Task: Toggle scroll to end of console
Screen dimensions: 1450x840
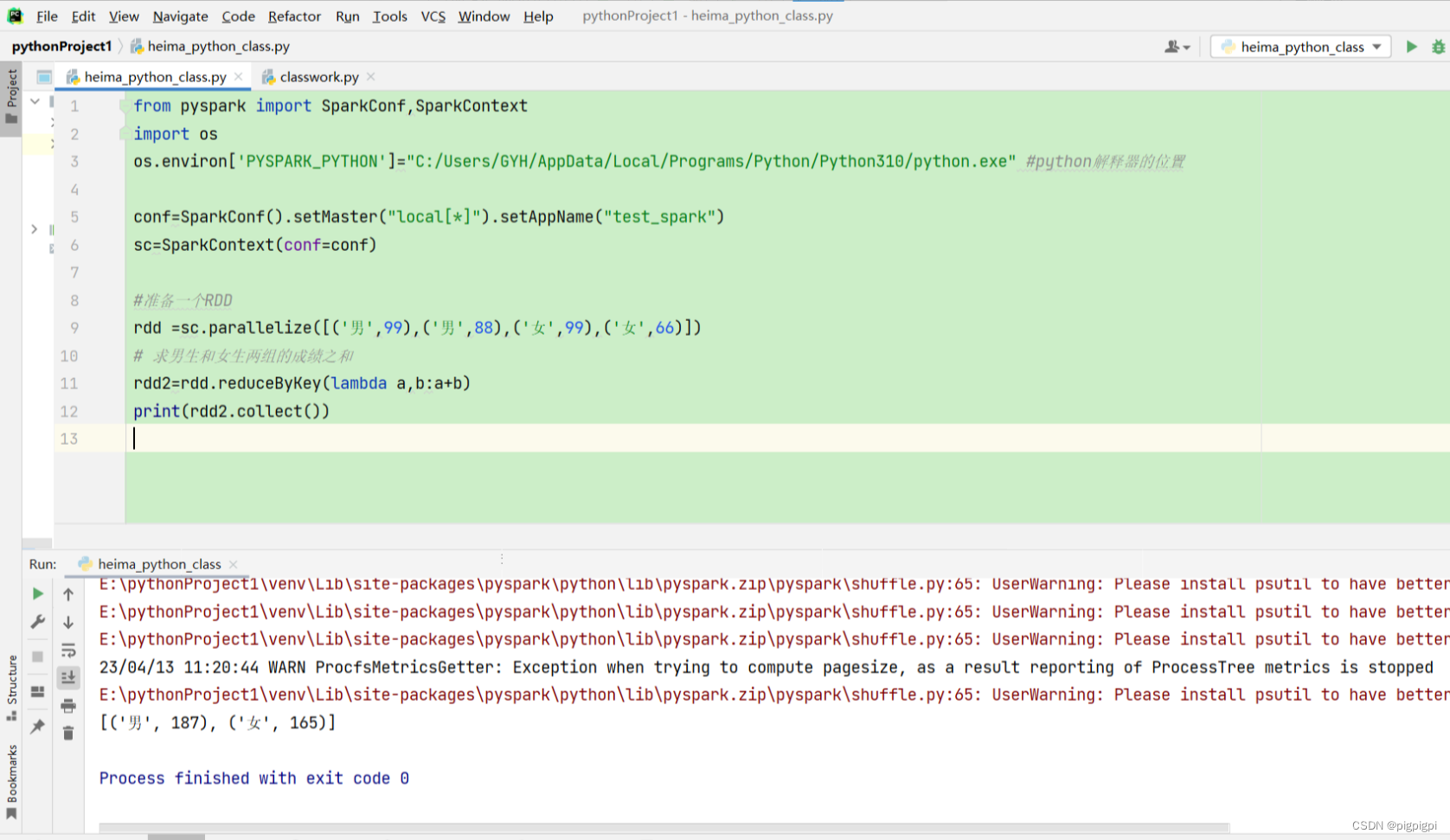Action: click(68, 677)
